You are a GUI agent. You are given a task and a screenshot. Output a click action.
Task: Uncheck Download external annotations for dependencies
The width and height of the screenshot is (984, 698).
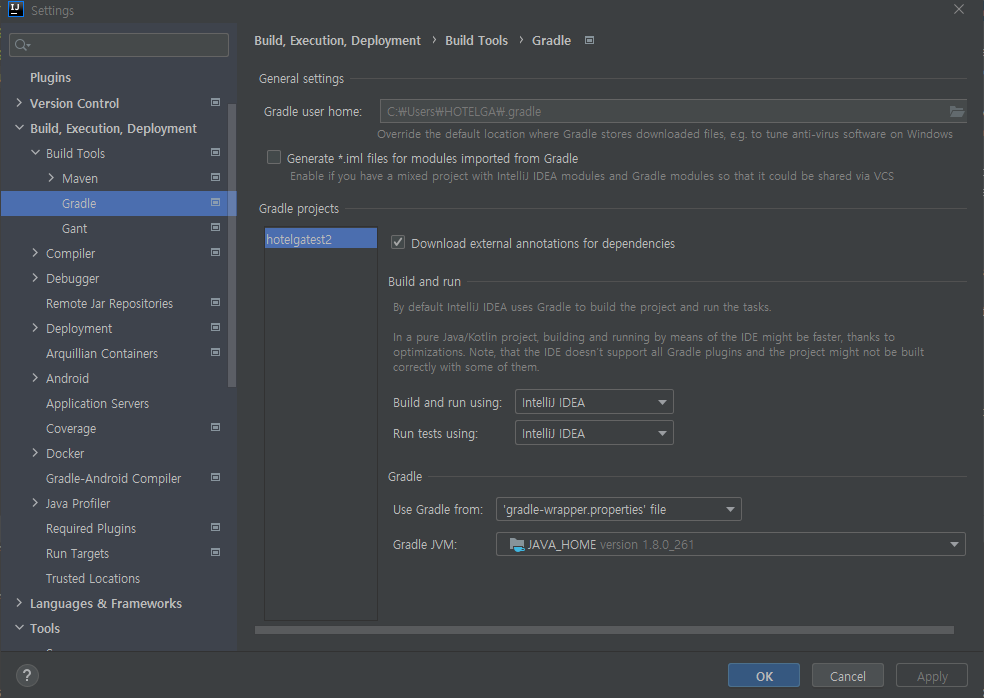(x=398, y=242)
